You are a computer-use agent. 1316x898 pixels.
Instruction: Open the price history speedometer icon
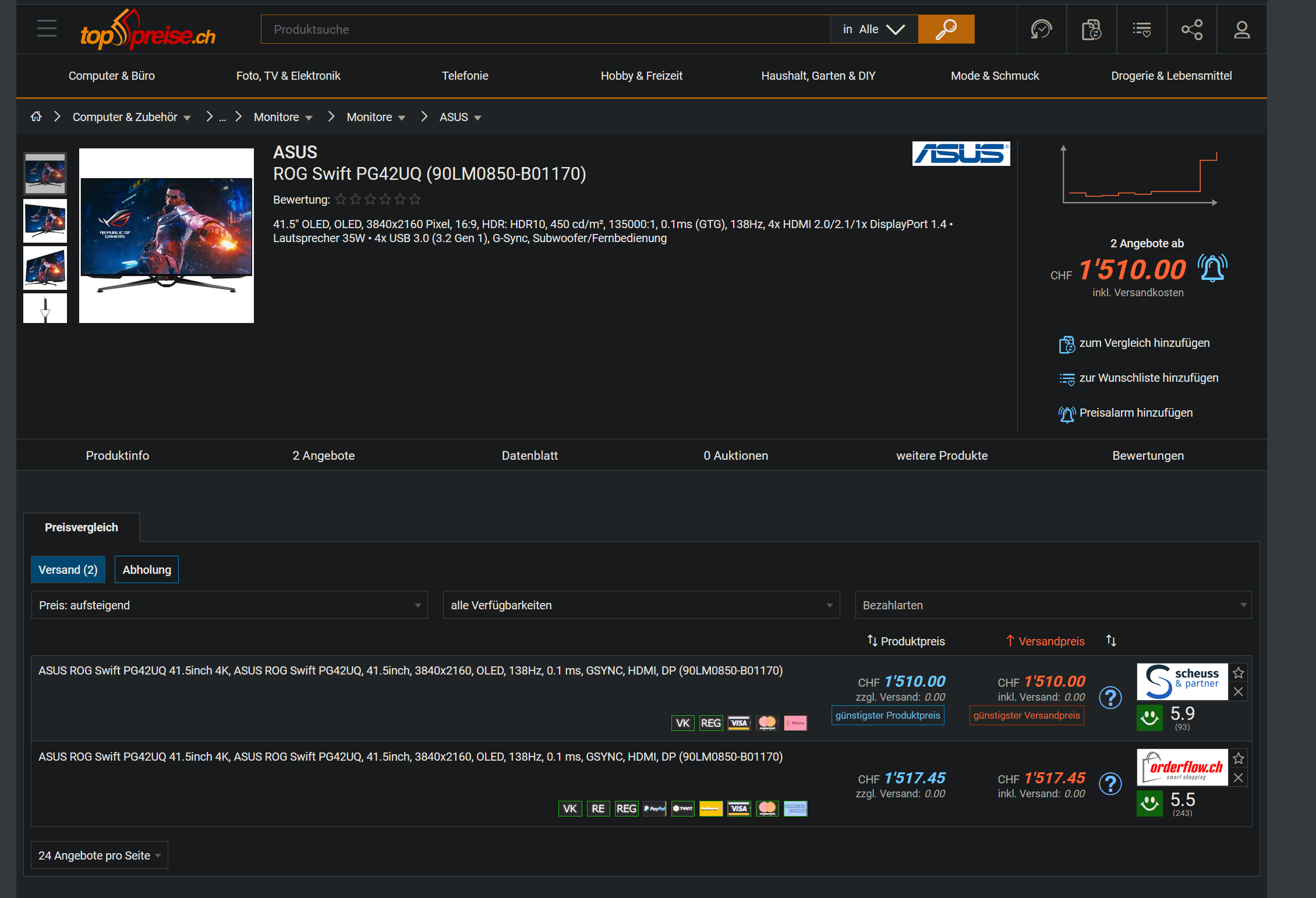(x=1041, y=29)
